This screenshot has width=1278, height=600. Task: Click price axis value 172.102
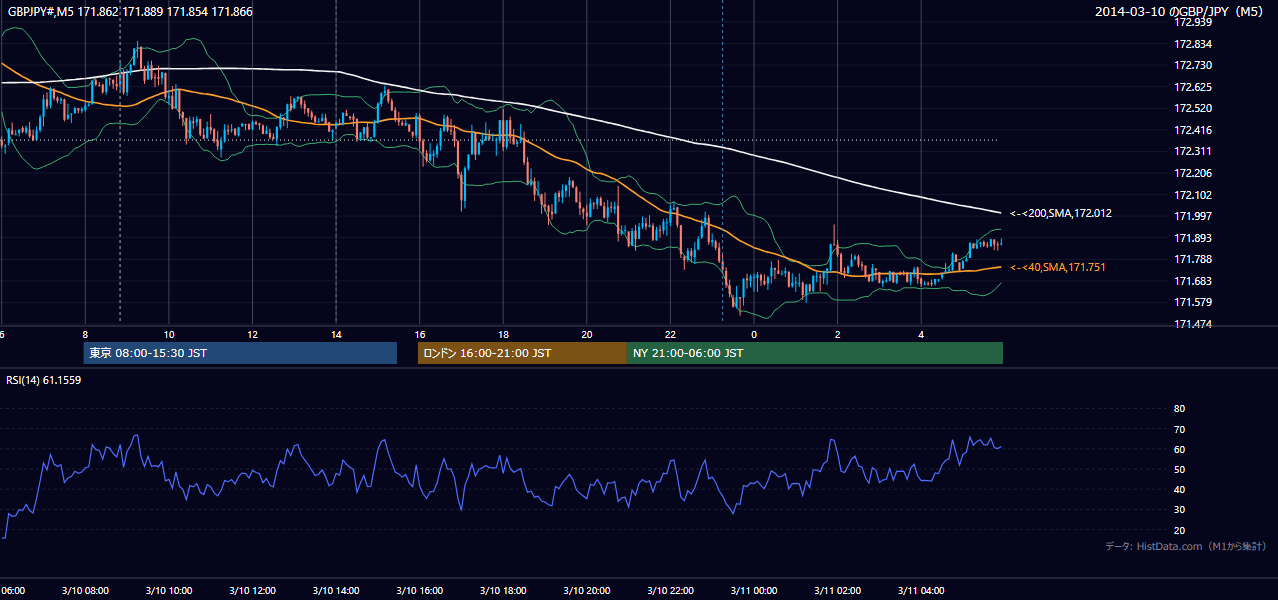tap(1192, 195)
